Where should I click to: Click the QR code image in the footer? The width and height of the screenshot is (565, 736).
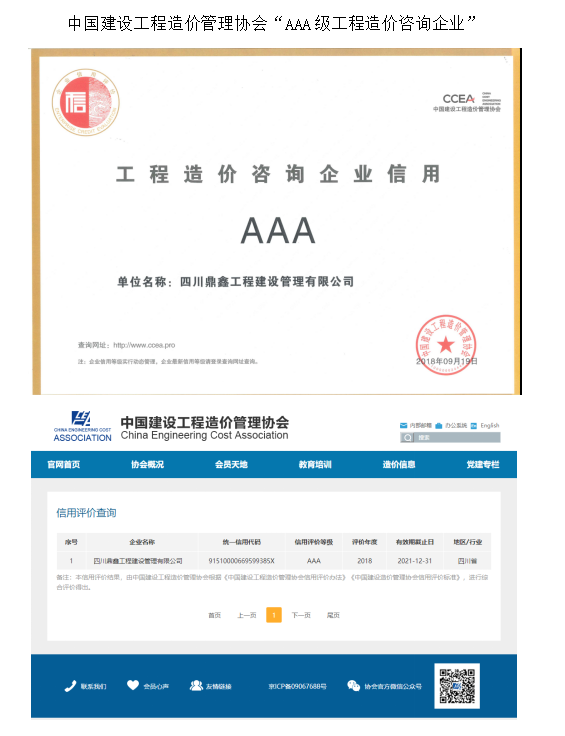457,686
